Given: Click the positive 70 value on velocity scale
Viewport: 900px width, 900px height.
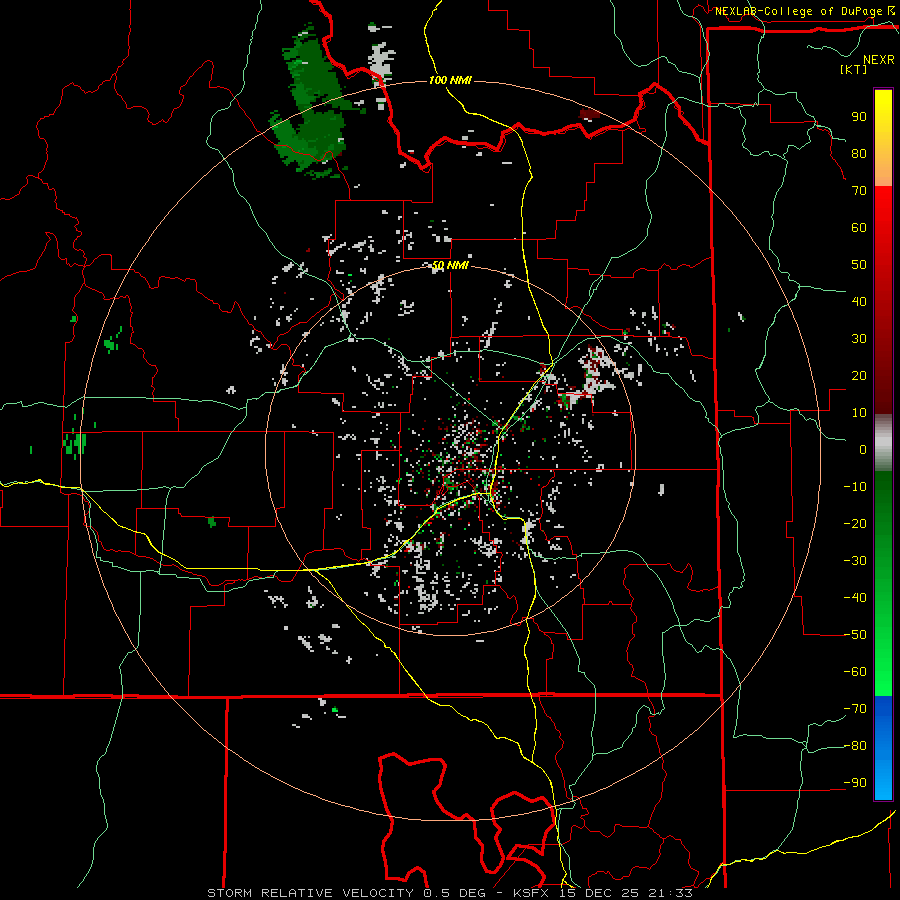Looking at the screenshot, I should coord(859,191).
